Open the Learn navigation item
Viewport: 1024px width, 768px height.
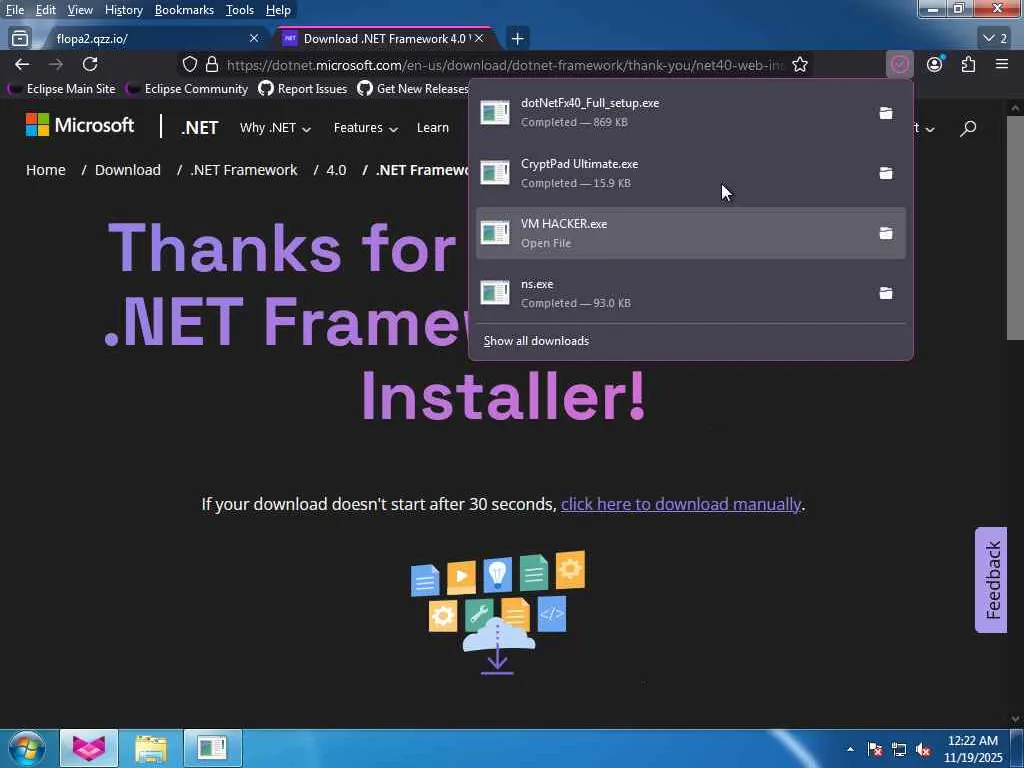click(x=433, y=127)
